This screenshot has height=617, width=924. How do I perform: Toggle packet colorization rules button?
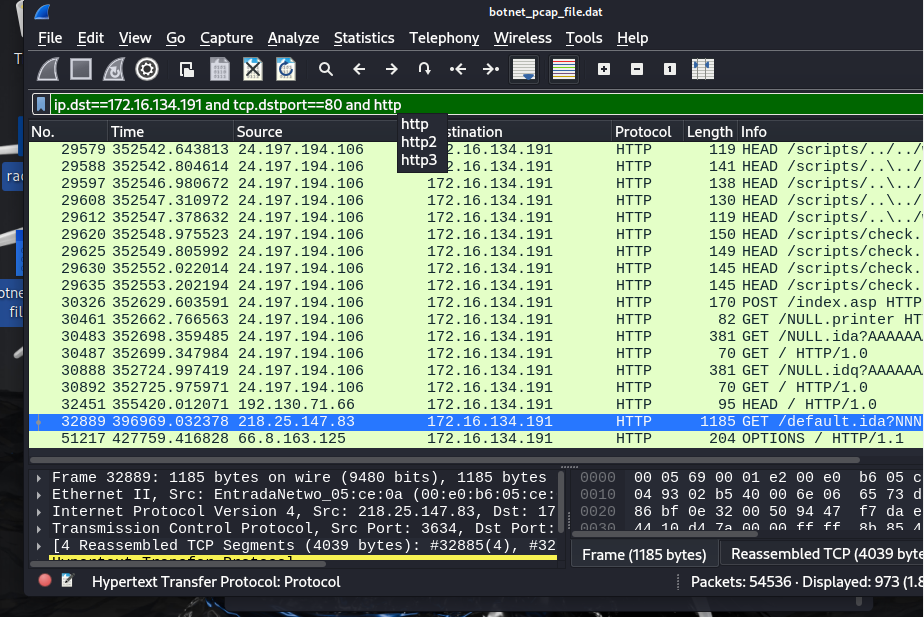pyautogui.click(x=564, y=69)
